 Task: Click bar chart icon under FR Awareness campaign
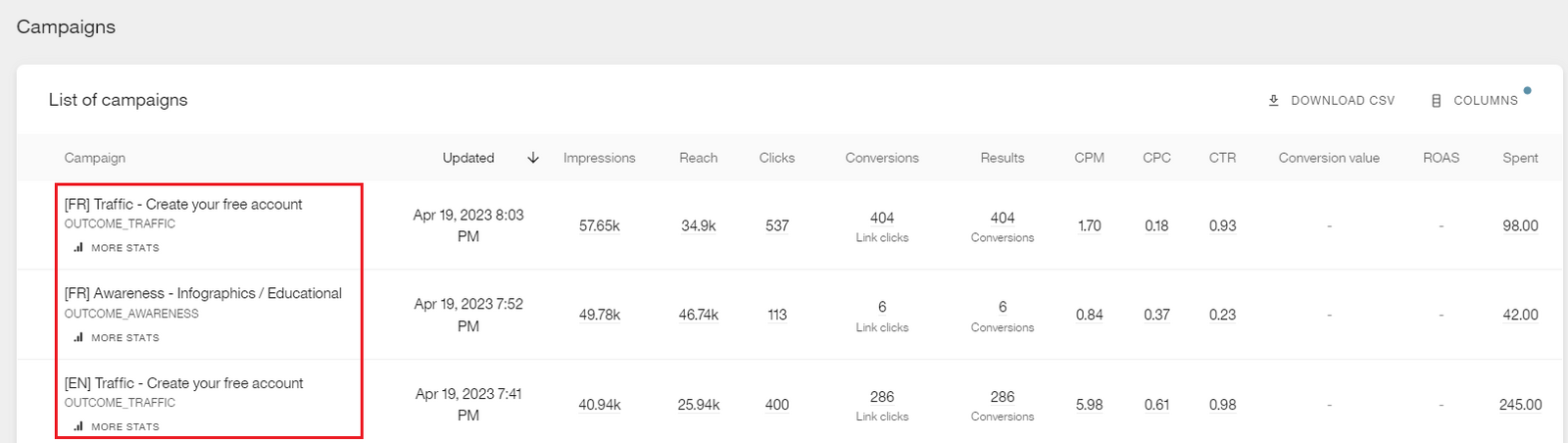tap(78, 337)
